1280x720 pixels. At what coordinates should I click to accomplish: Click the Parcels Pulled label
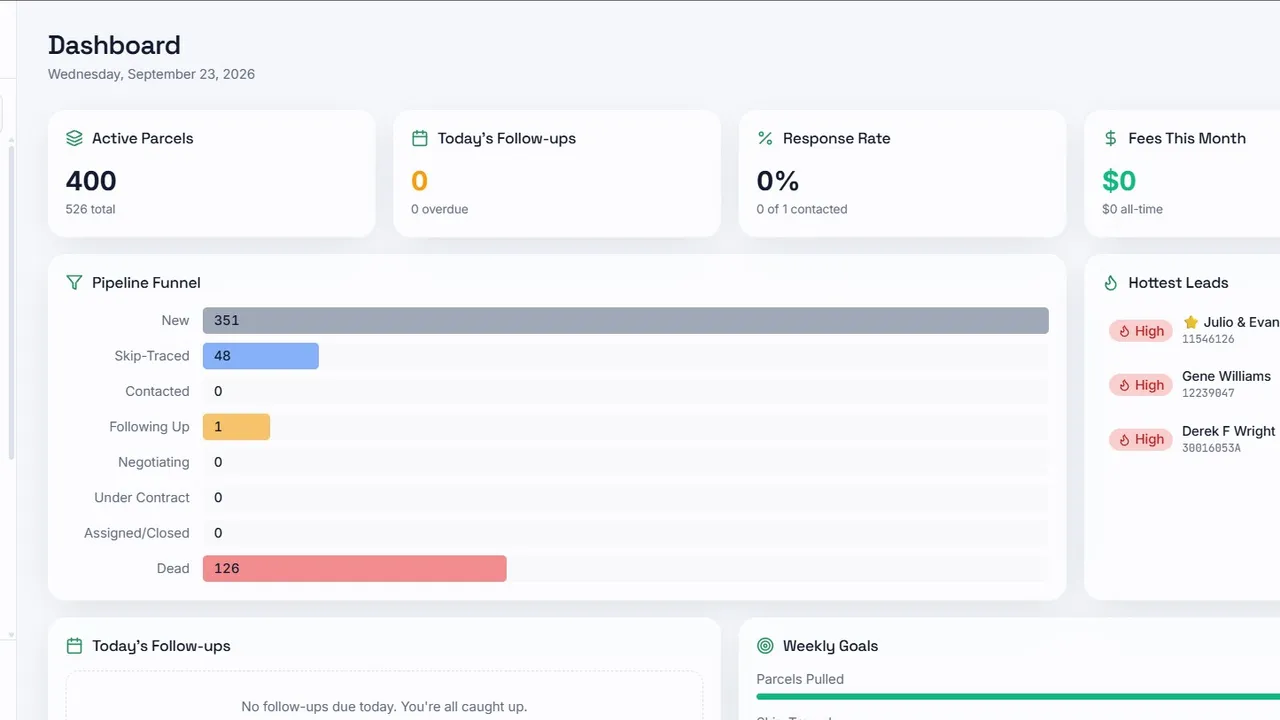[800, 680]
